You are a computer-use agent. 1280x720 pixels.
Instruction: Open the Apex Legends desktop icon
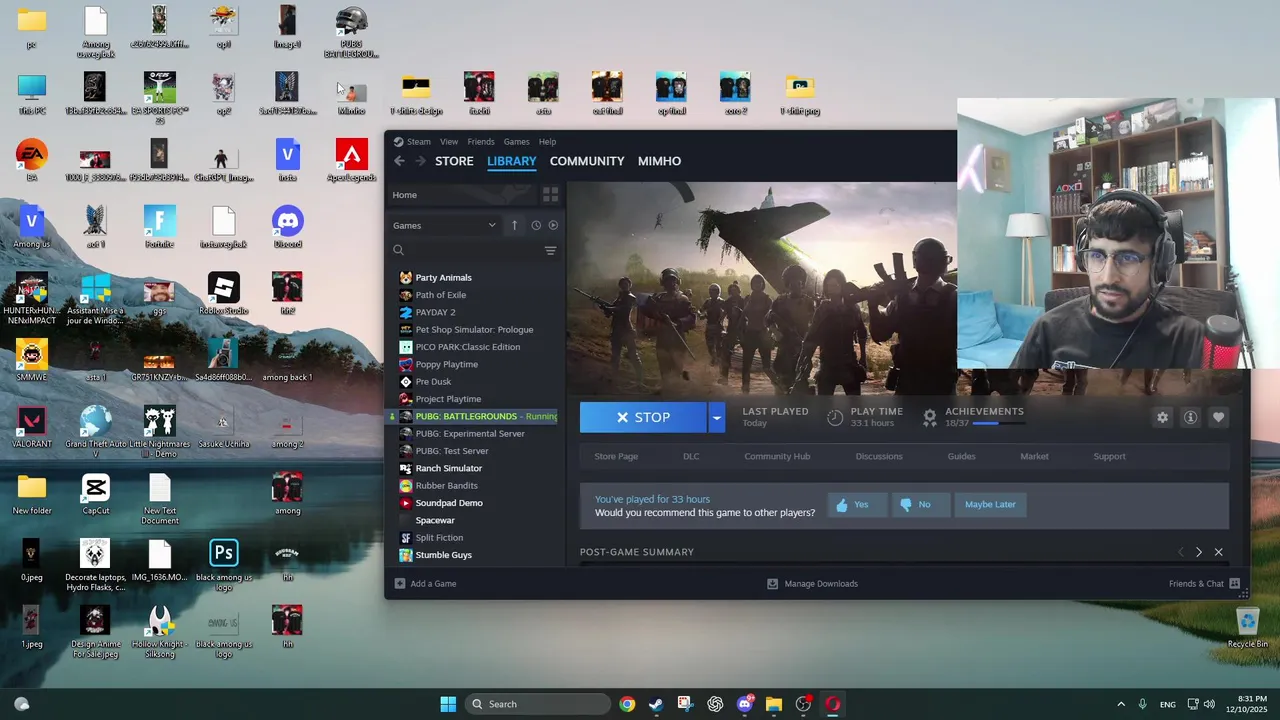click(351, 160)
